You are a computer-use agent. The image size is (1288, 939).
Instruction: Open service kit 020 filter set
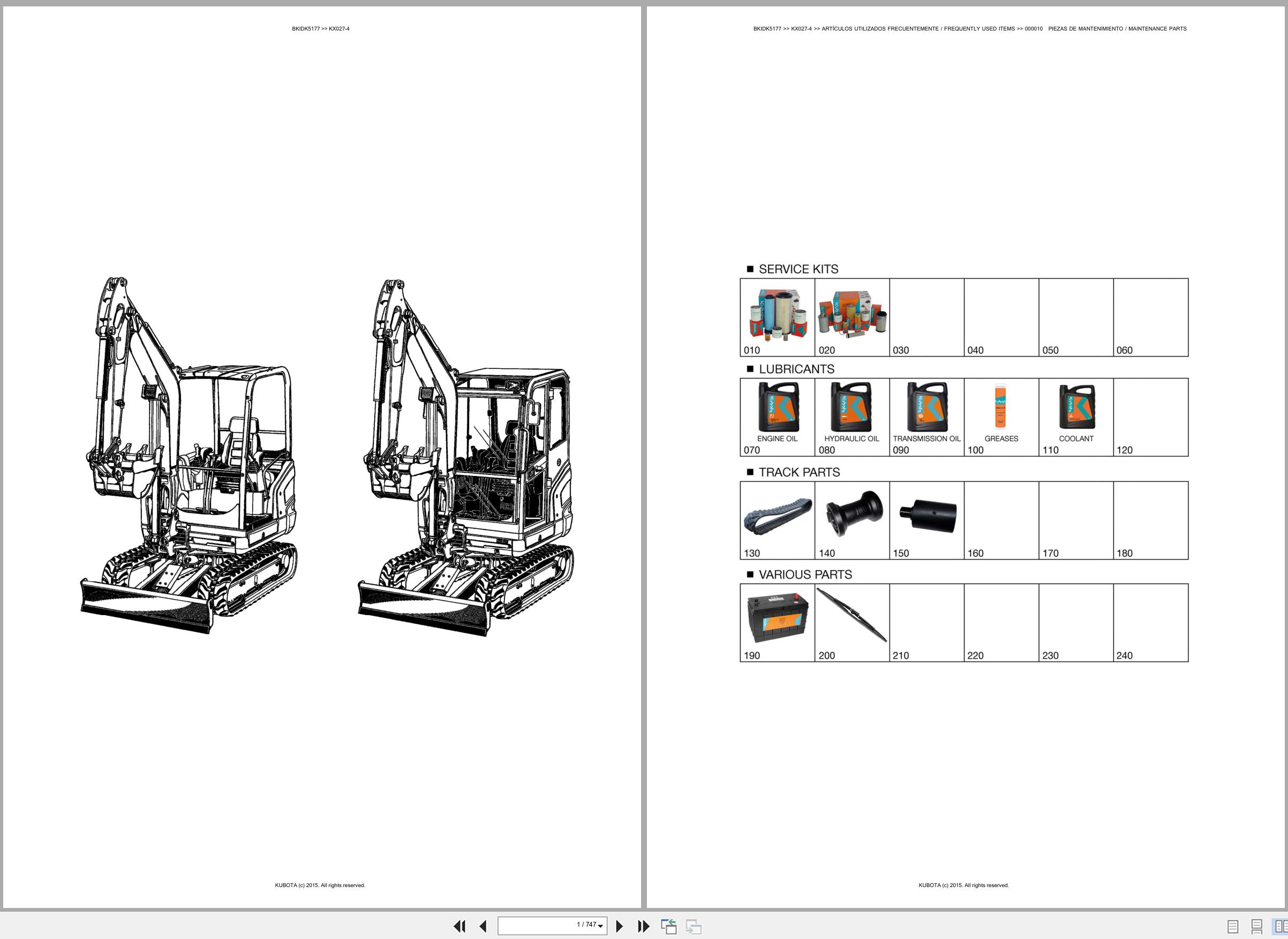tap(852, 317)
